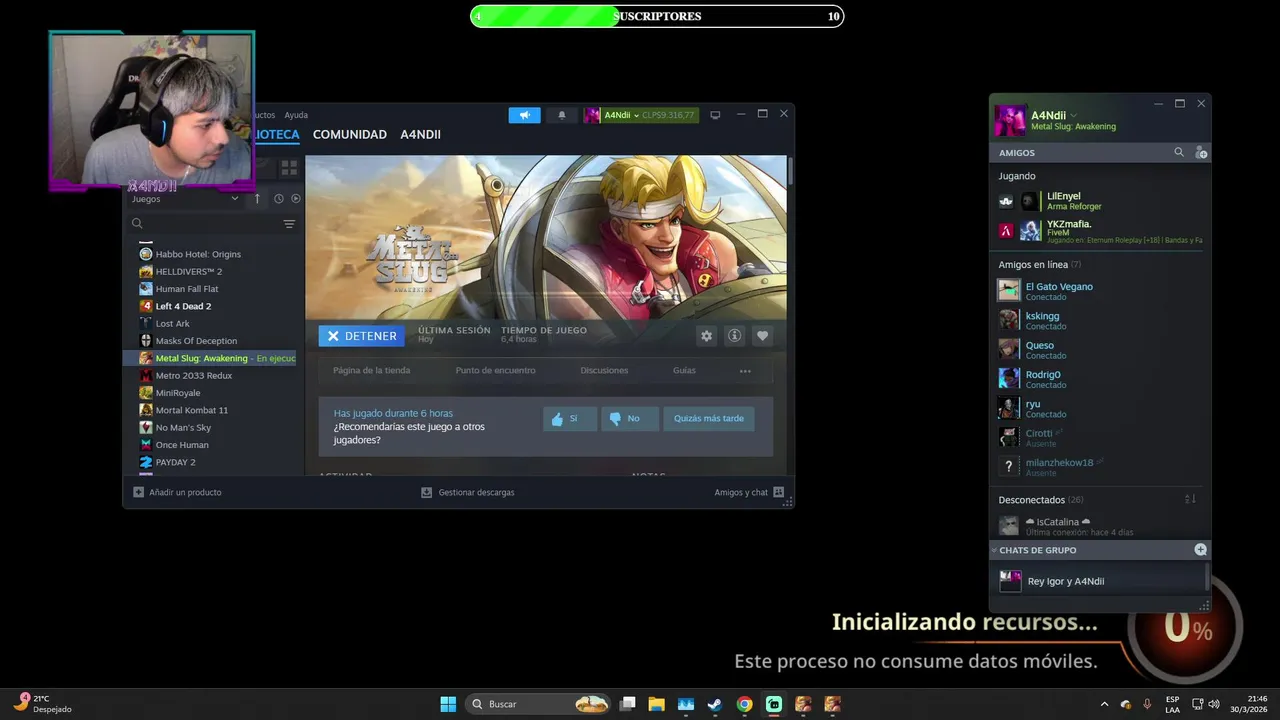Open the Steam announcements megaphone button

click(x=524, y=115)
